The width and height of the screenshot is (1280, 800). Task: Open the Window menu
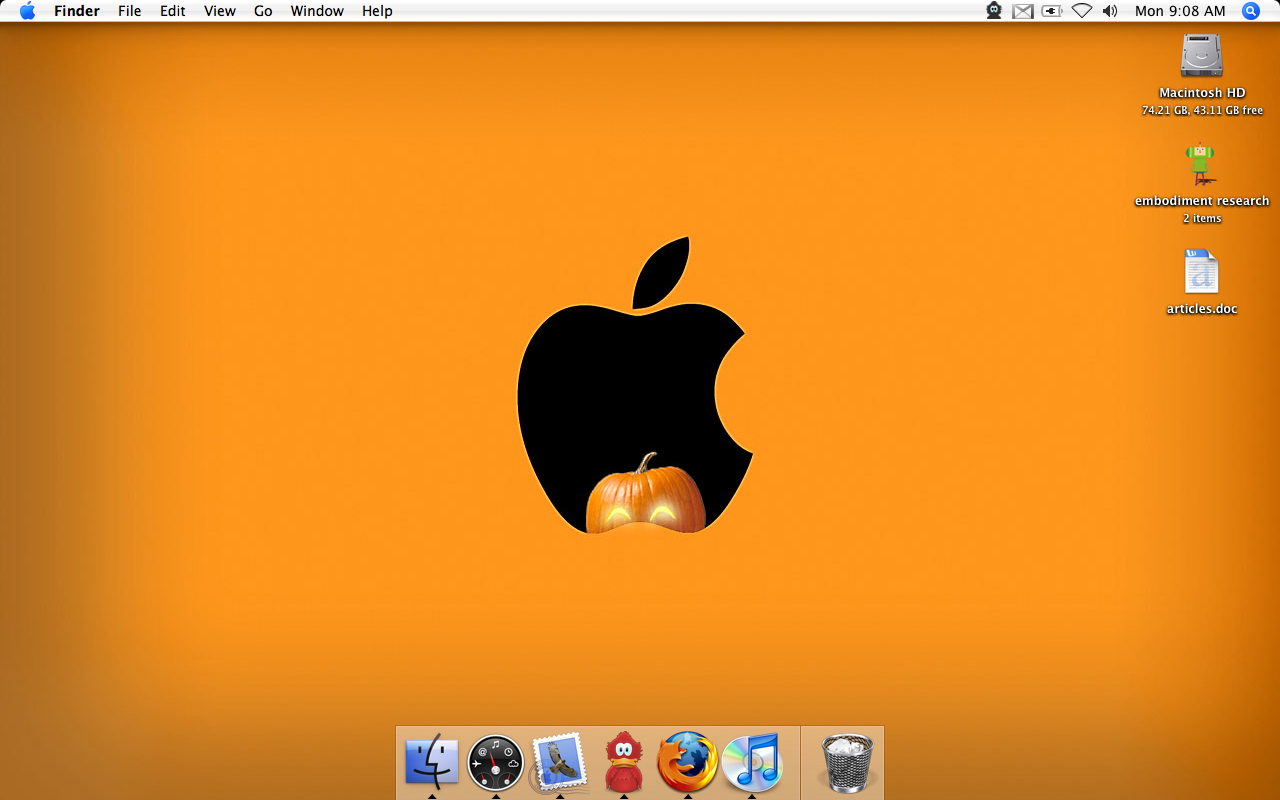coord(317,11)
